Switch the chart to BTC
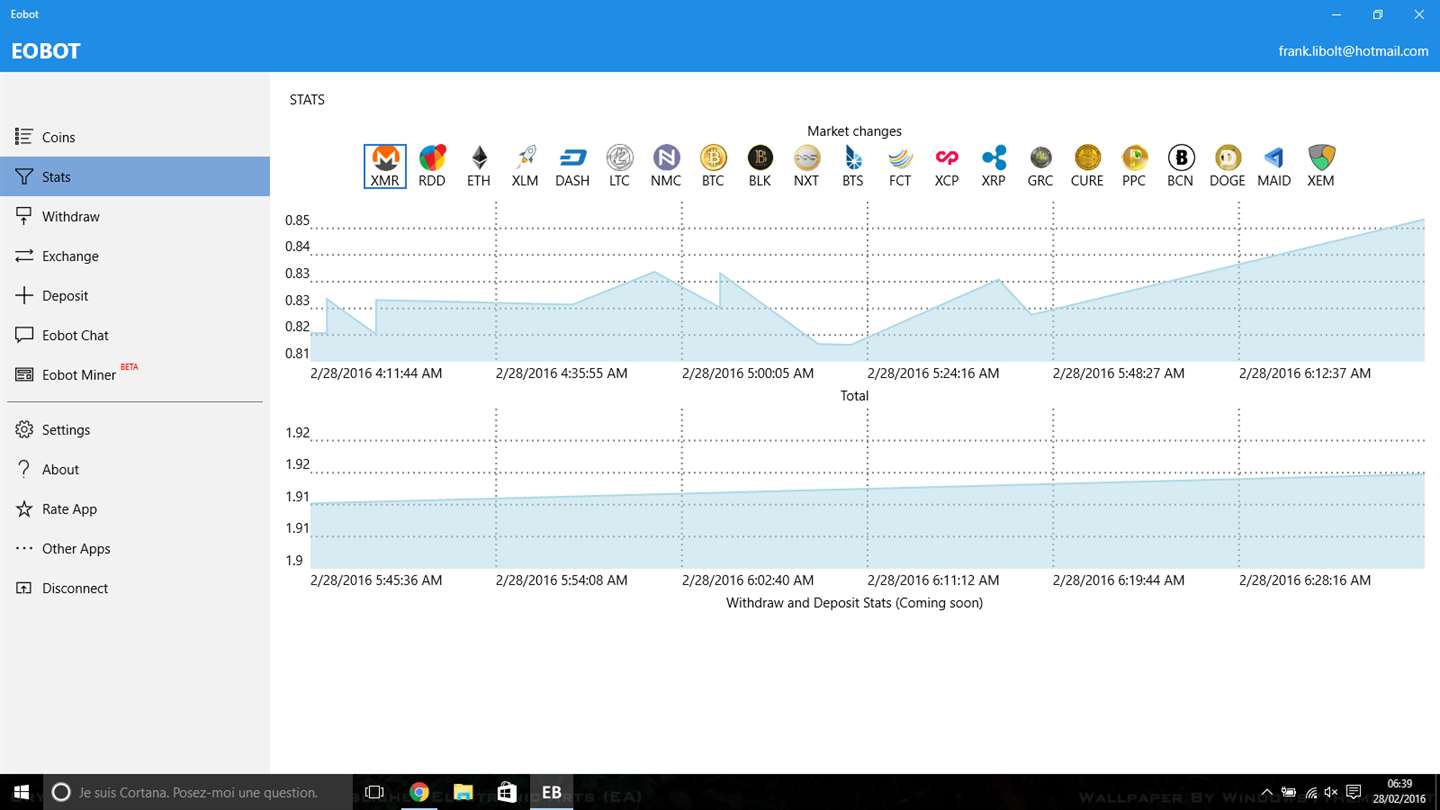 click(x=713, y=166)
